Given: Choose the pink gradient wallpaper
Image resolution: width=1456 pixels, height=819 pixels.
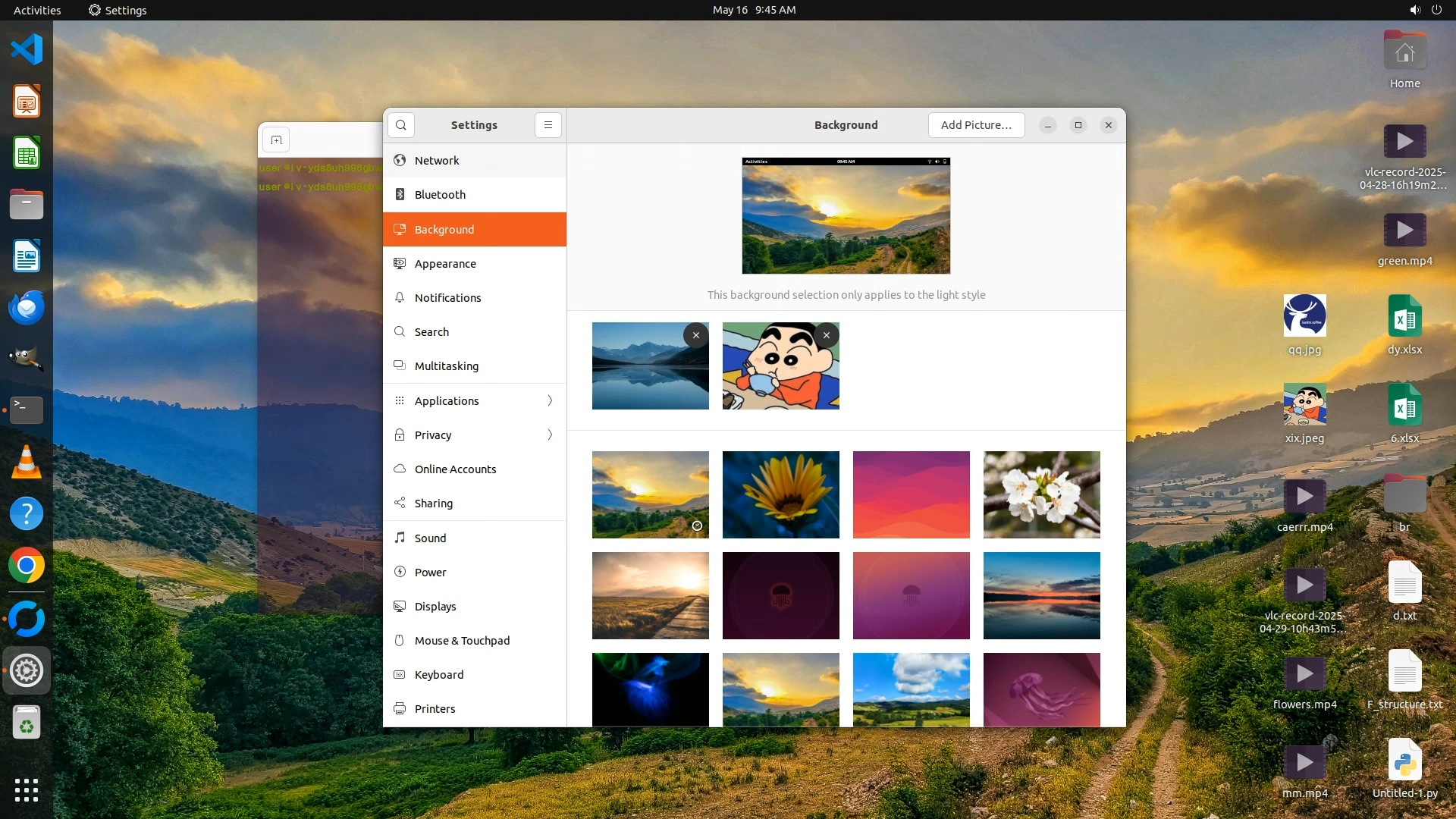Looking at the screenshot, I should click(911, 494).
